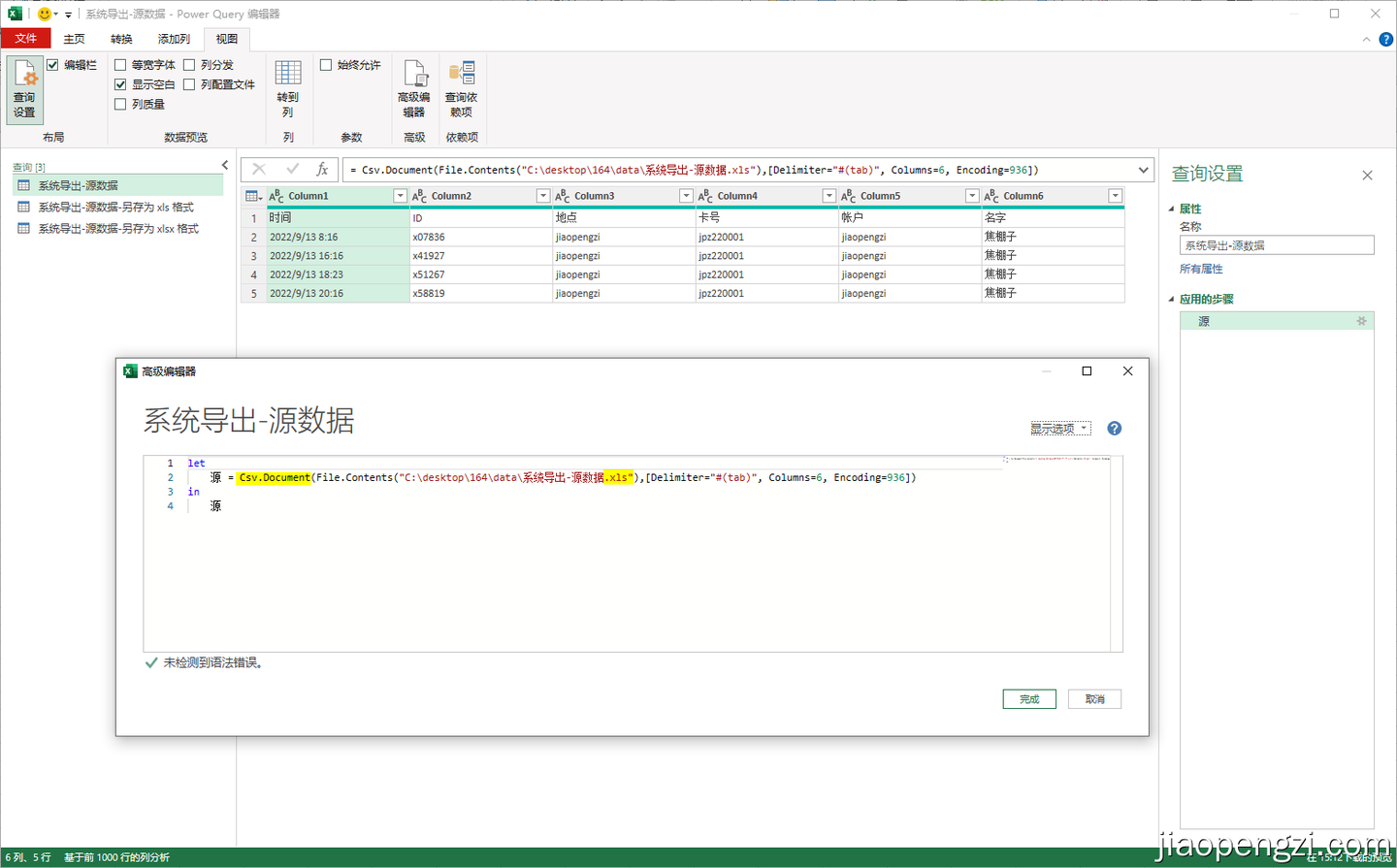This screenshot has height=868, width=1397.
Task: Switch to the 主页 ribbon tab
Action: [x=74, y=39]
